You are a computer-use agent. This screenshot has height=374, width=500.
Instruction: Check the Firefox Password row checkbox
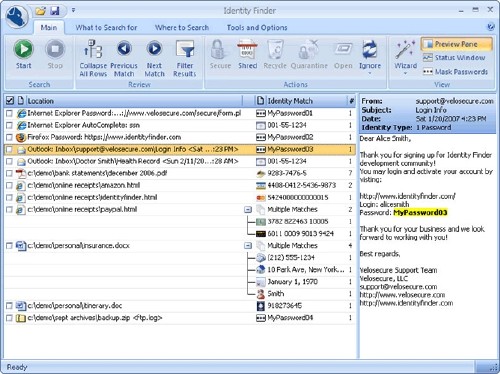(x=9, y=137)
